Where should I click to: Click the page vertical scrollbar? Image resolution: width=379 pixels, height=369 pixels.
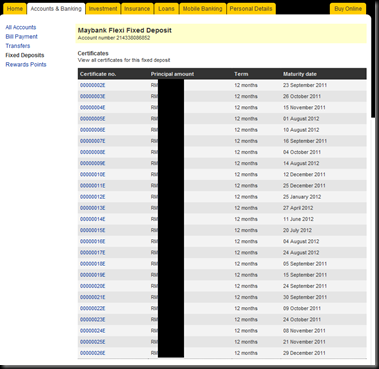click(x=373, y=67)
